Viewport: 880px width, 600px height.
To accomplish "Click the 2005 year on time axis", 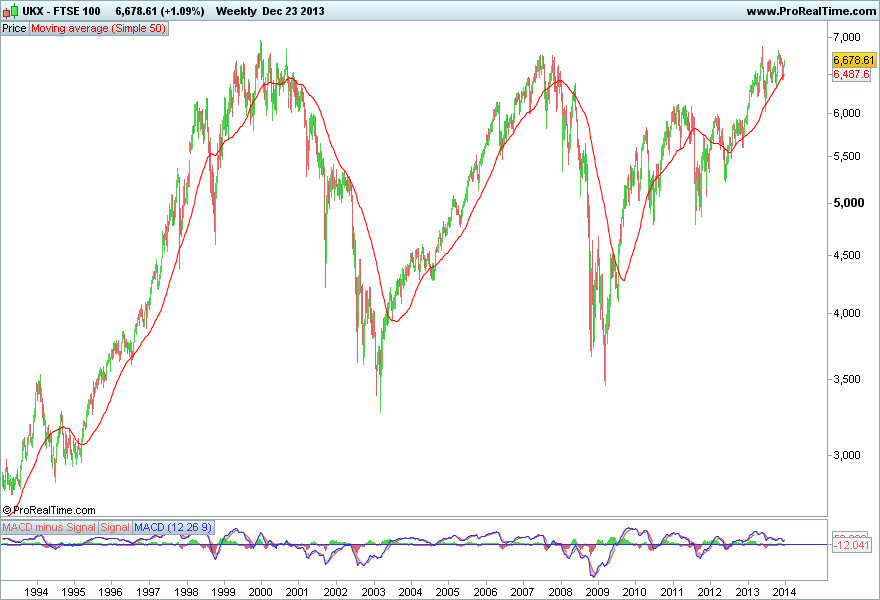I will tap(448, 592).
